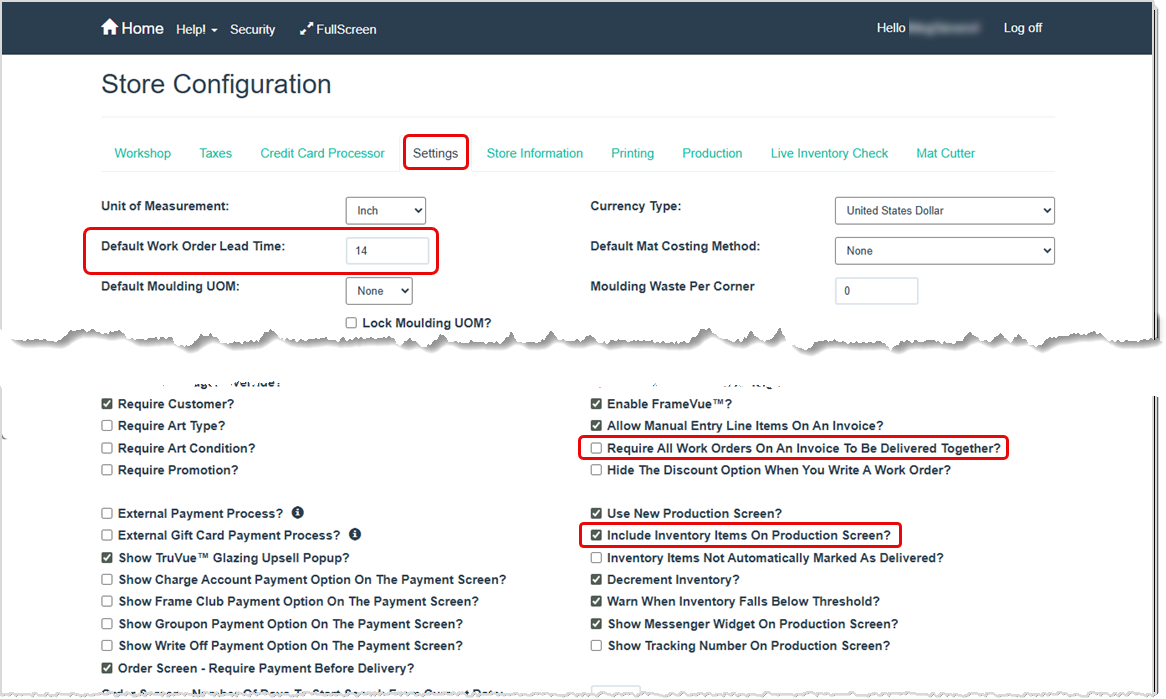
Task: Click the Default Work Order Lead Time field
Action: [x=388, y=250]
